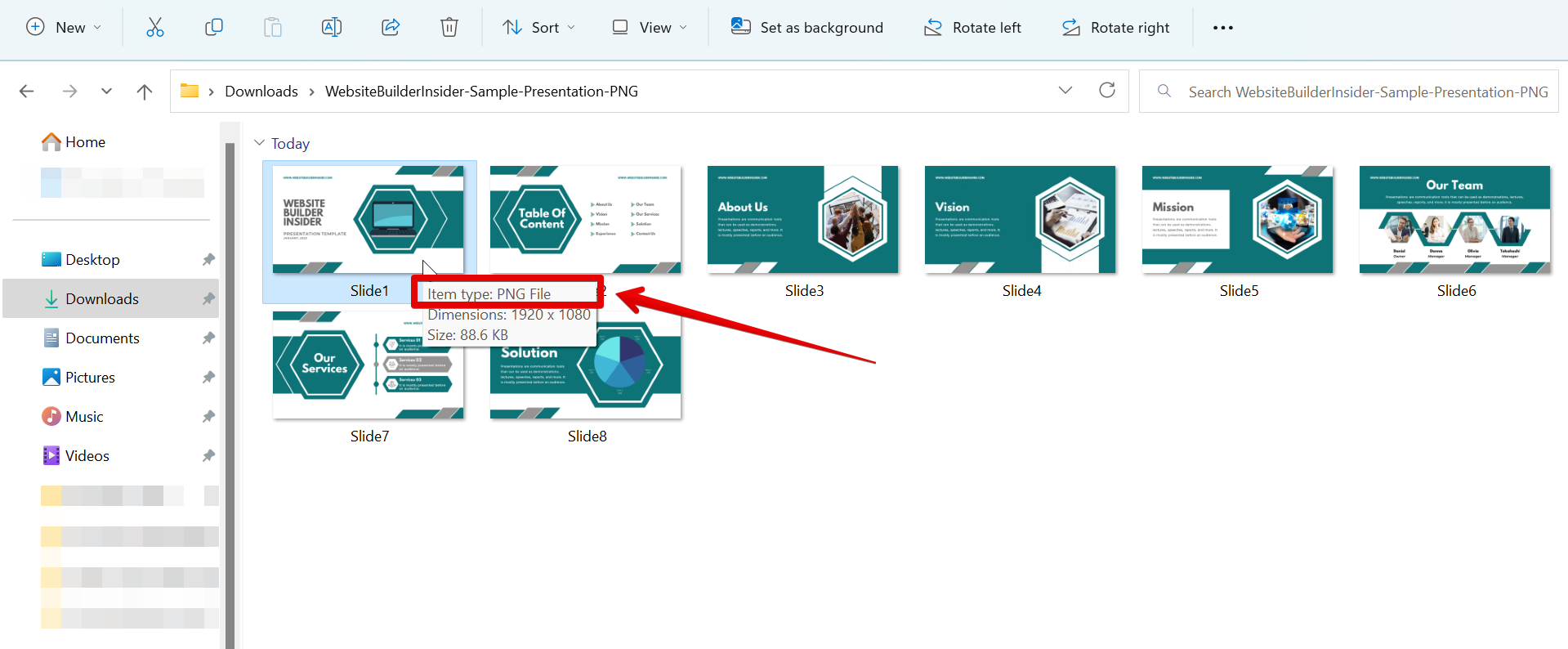Refresh the folder with the refresh icon
The height and width of the screenshot is (649, 1568).
(1106, 91)
